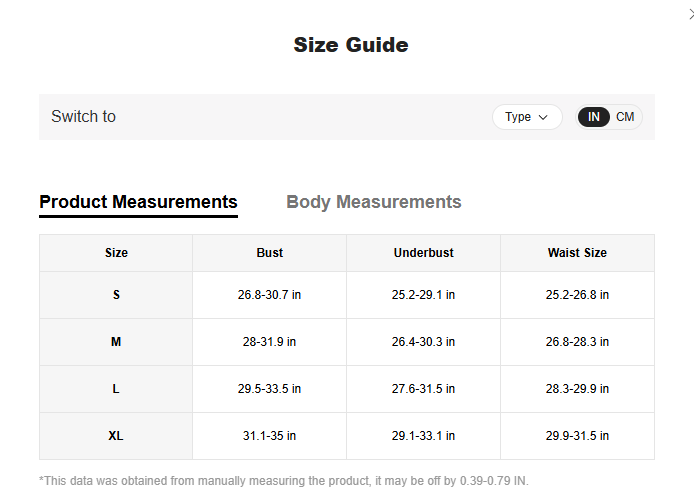Select the Product Measurements tab
Screen dimensions: 694x498
coord(138,202)
